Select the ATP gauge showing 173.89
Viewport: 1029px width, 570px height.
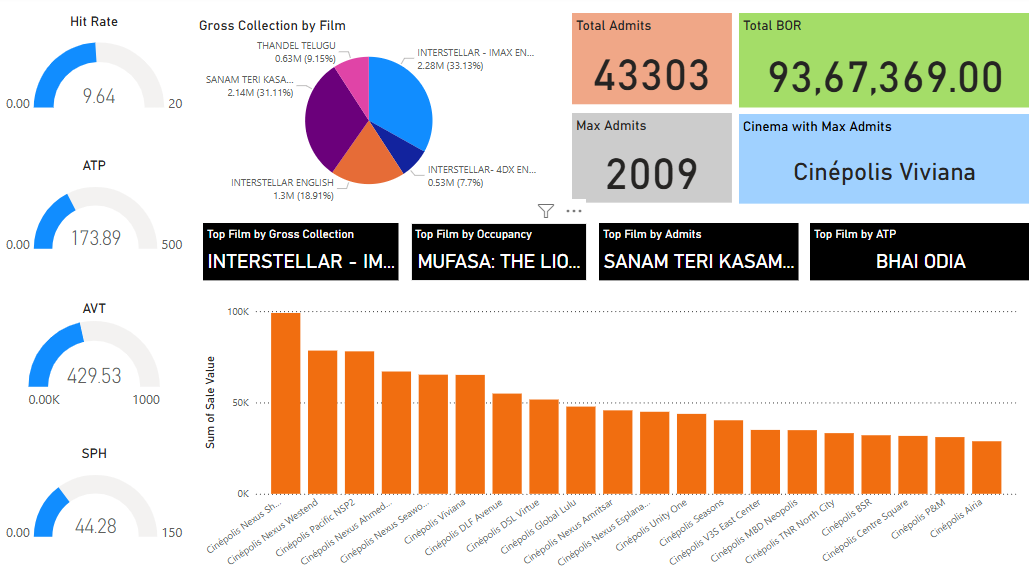point(96,218)
